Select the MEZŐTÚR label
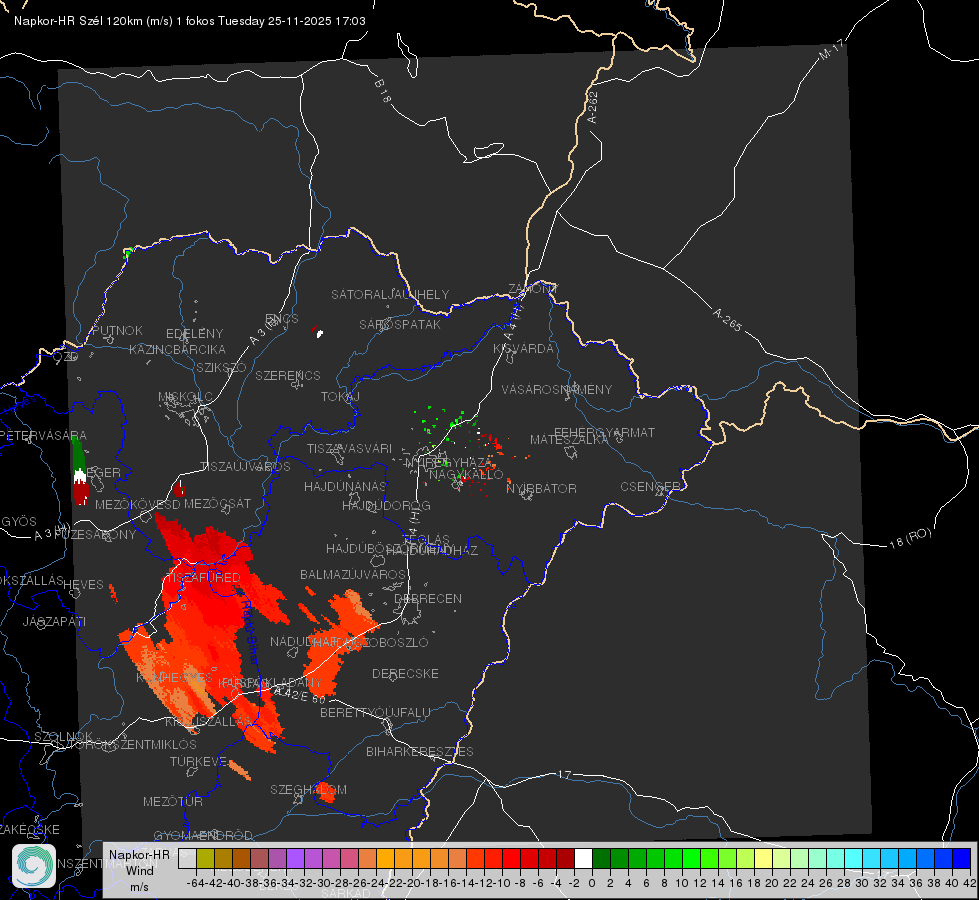979x900 pixels. (x=173, y=801)
